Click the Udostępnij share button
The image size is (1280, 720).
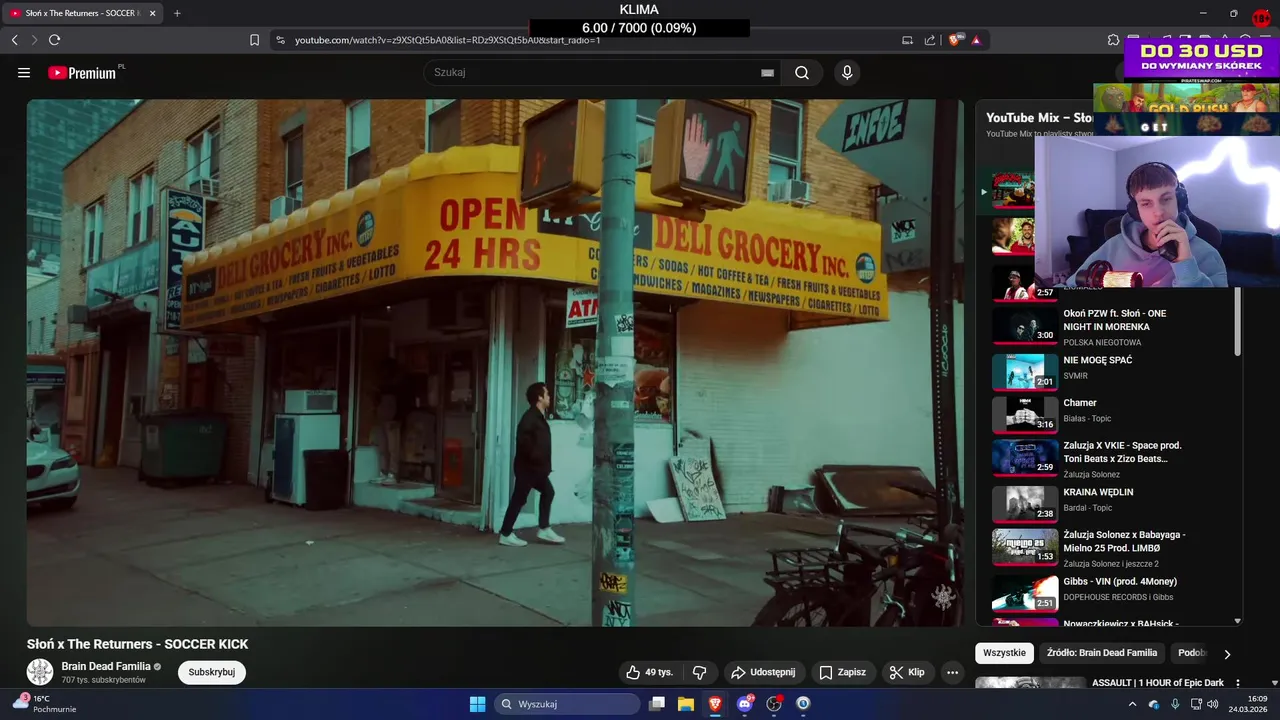763,672
